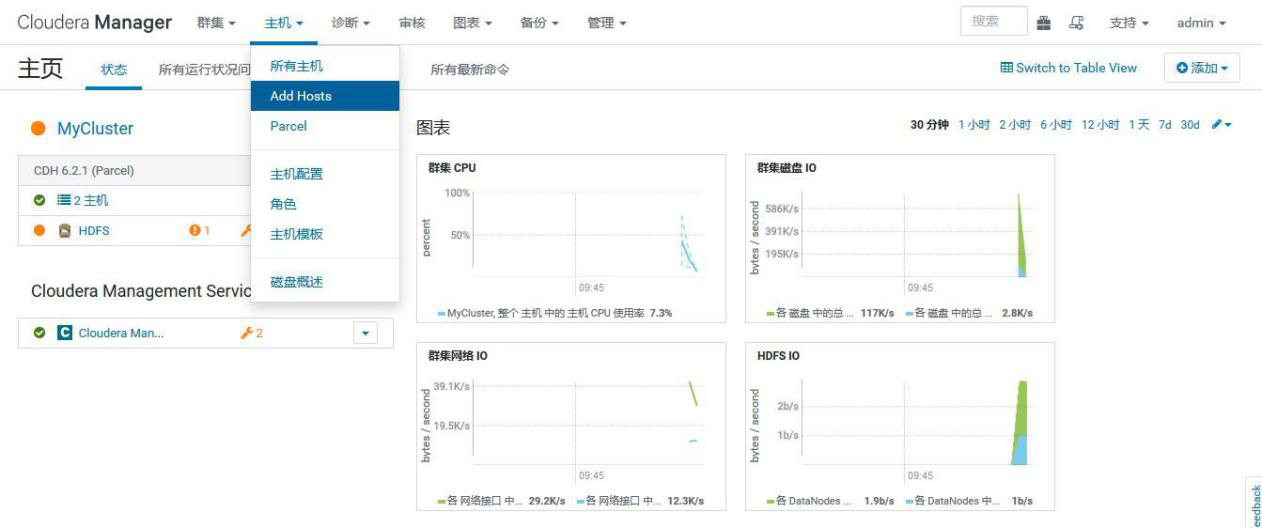Select Add Hosts from the menu

(x=325, y=96)
